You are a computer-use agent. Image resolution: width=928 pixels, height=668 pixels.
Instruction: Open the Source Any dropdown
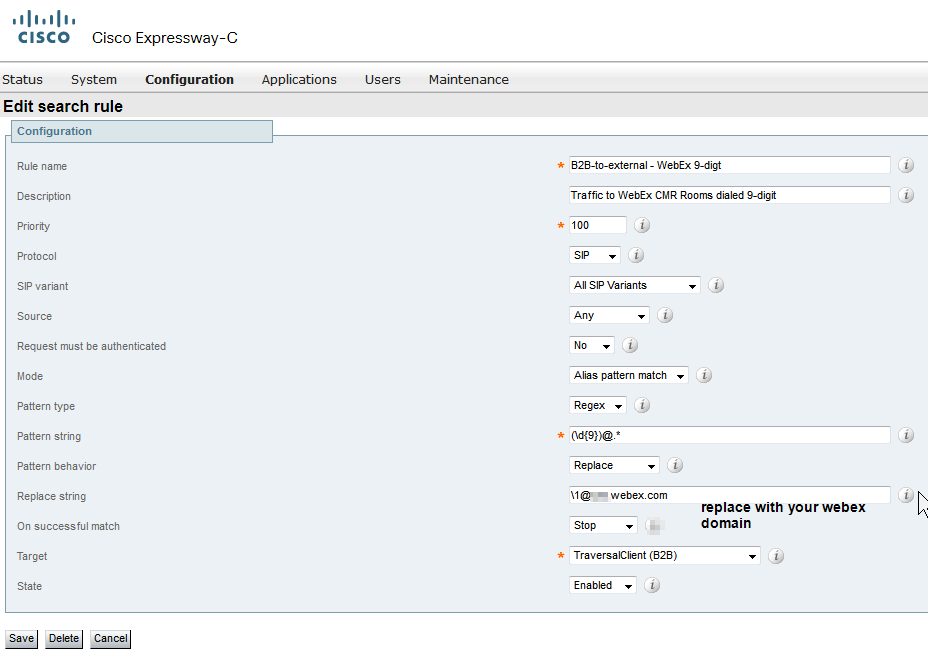click(609, 315)
